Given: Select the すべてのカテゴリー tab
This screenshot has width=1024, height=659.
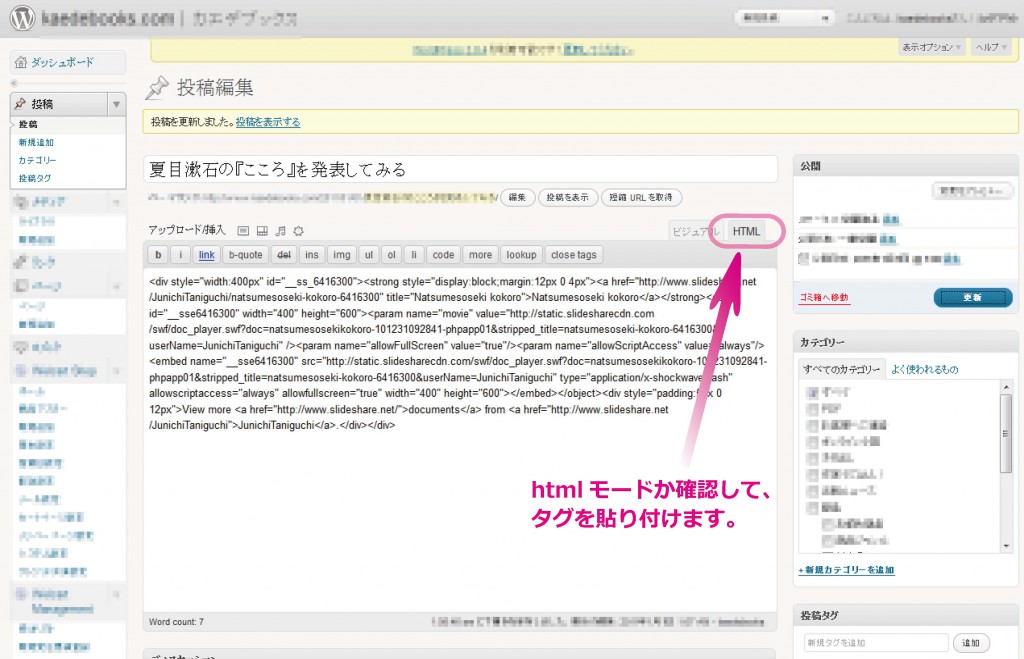Looking at the screenshot, I should (x=842, y=370).
